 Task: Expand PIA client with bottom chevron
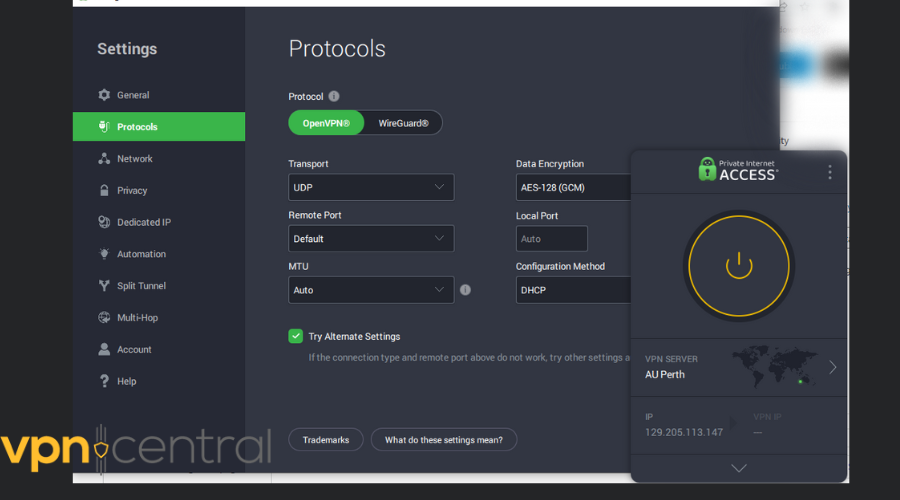point(739,468)
